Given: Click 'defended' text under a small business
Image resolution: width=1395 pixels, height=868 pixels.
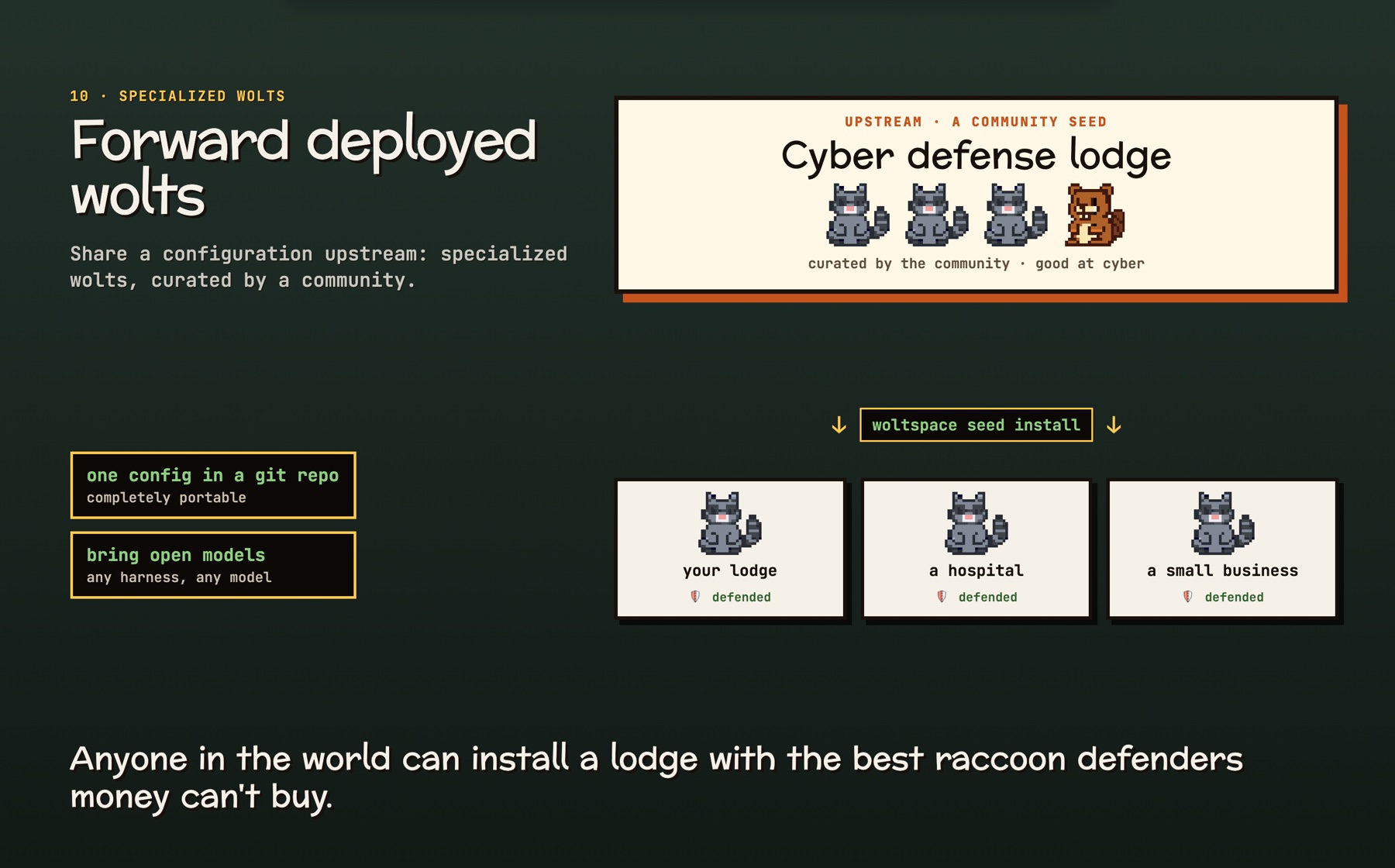Looking at the screenshot, I should [x=1235, y=597].
